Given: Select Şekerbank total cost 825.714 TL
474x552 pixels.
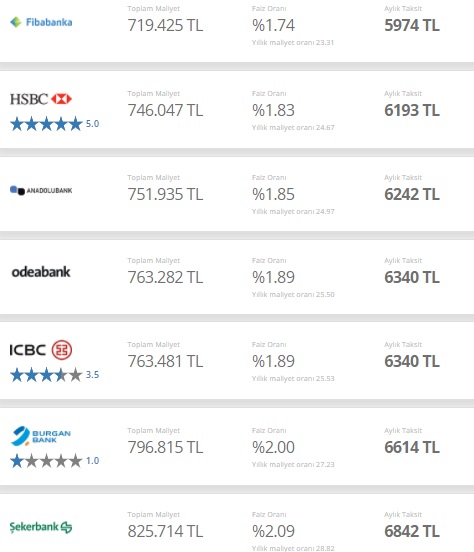Looking at the screenshot, I should click(165, 531).
